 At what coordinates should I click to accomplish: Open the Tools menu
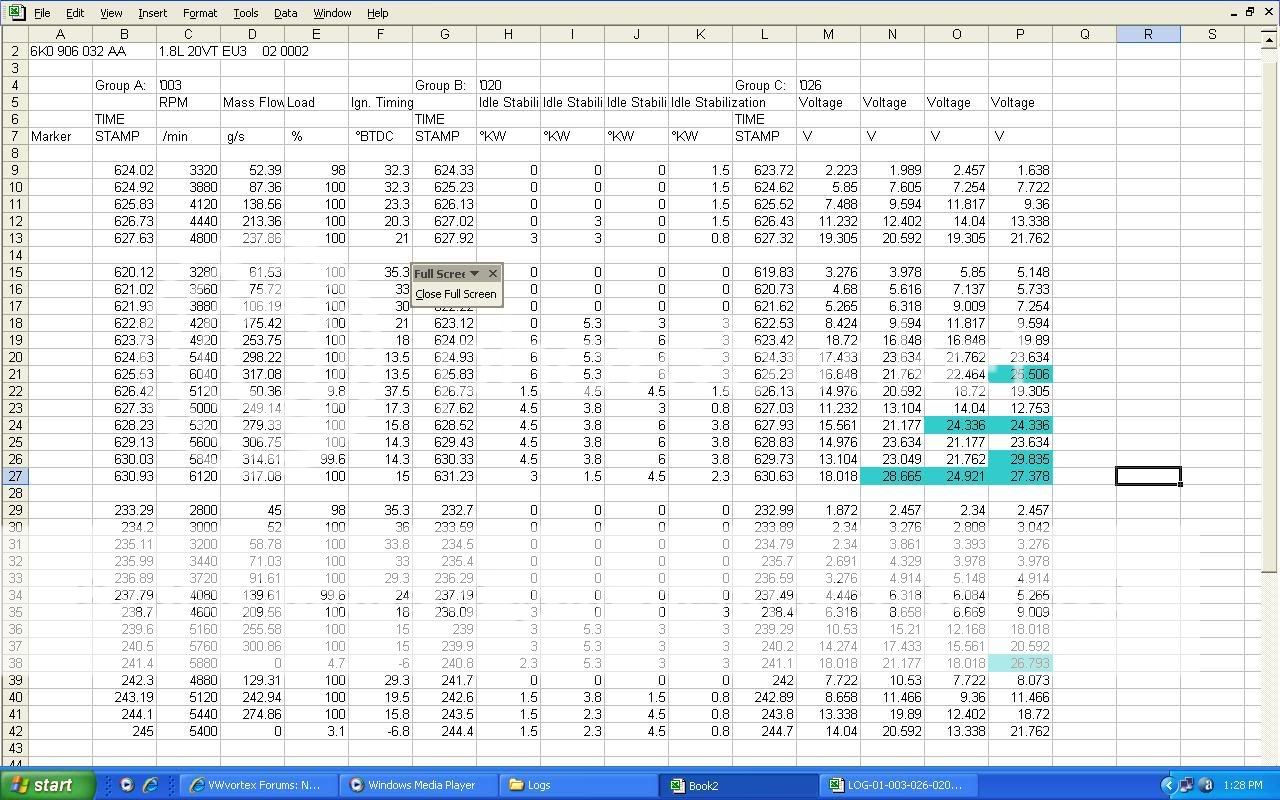(x=245, y=13)
